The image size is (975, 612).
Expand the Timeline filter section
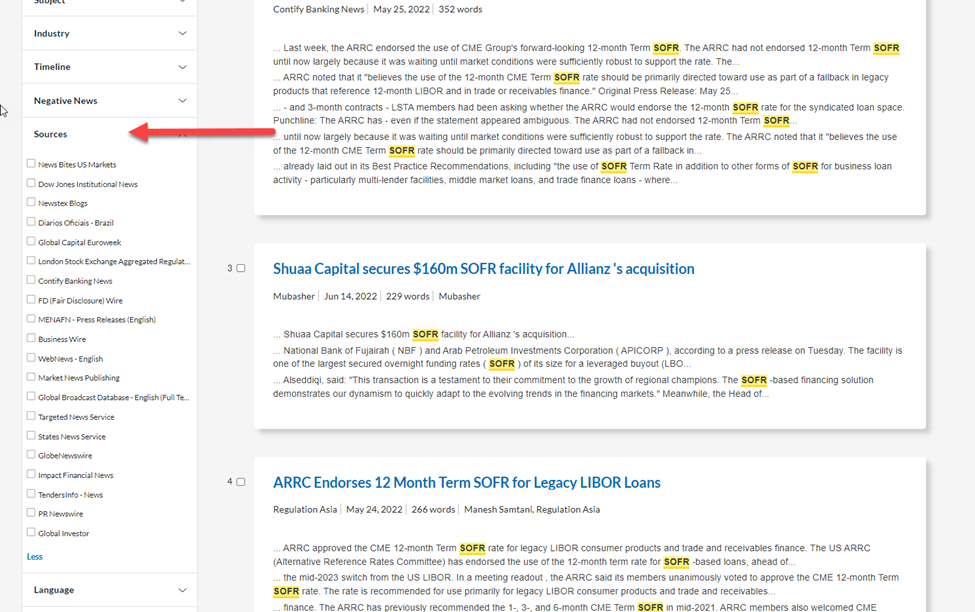point(109,67)
